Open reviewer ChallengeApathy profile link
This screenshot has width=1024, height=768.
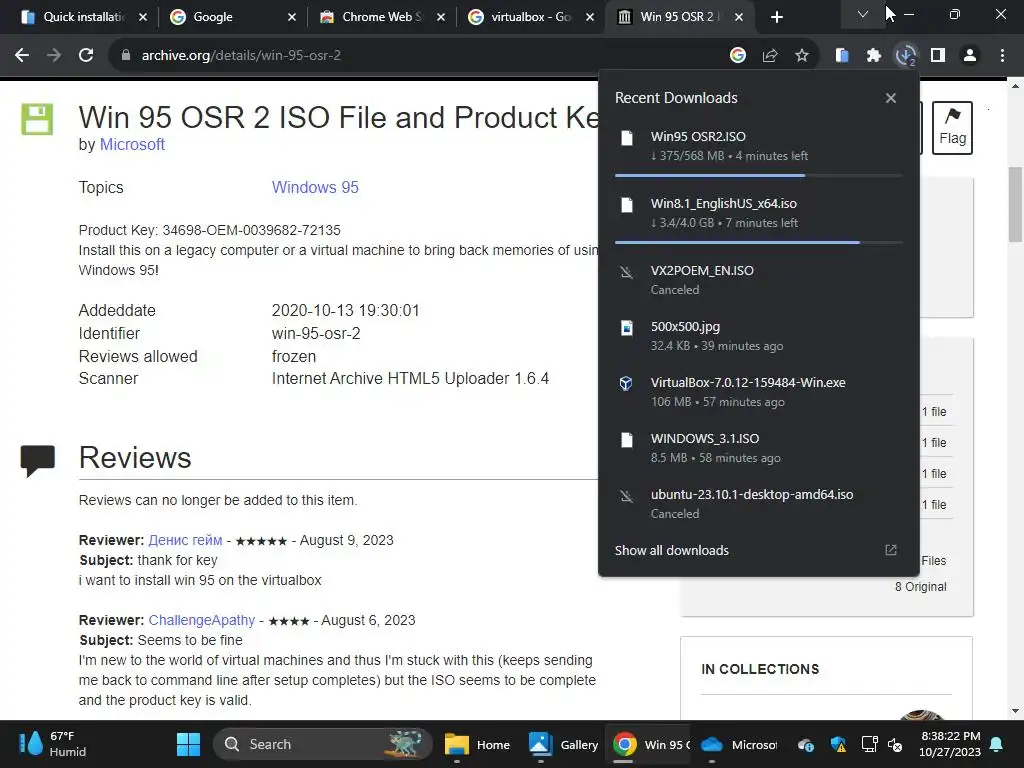(202, 620)
